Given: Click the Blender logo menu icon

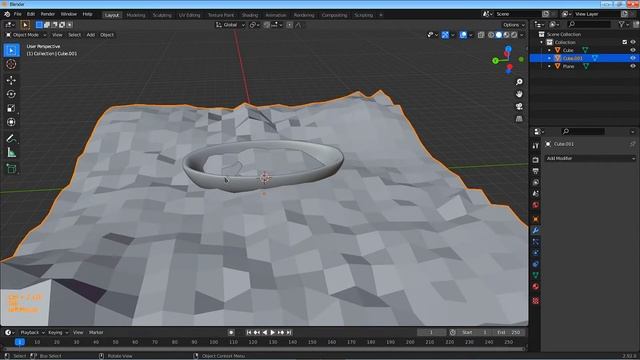Looking at the screenshot, I should (x=7, y=14).
